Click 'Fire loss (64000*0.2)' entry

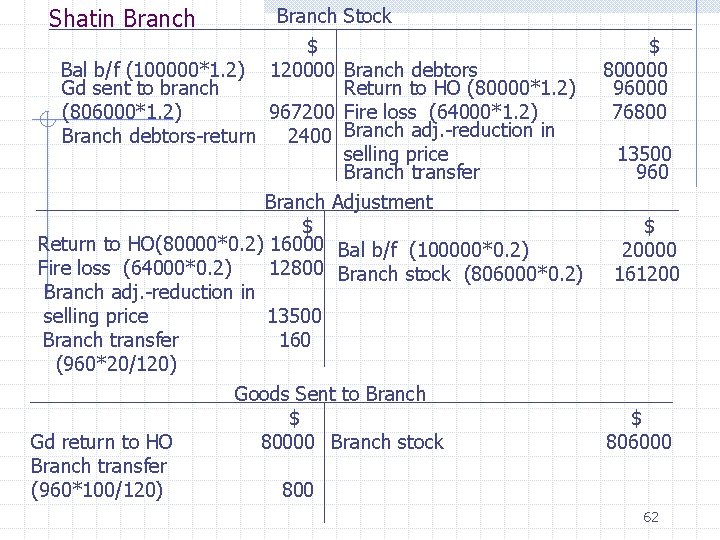[x=135, y=268]
